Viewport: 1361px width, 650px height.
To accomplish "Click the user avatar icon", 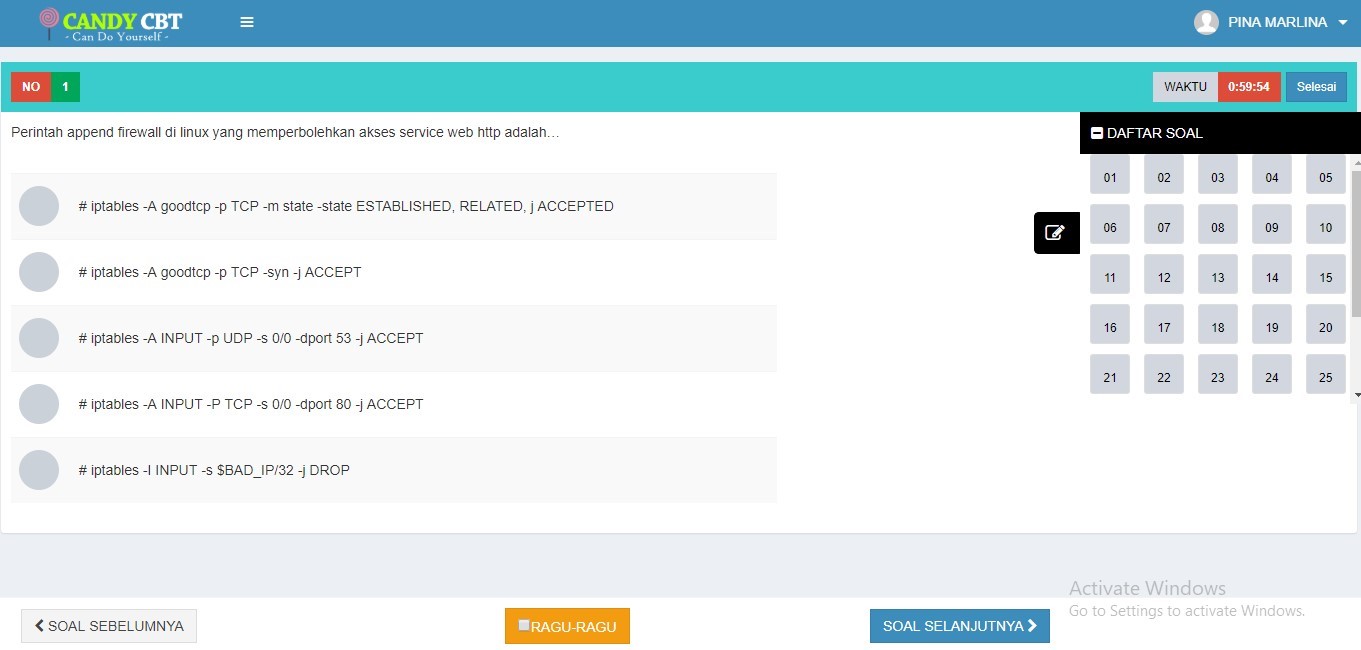I will point(1206,22).
